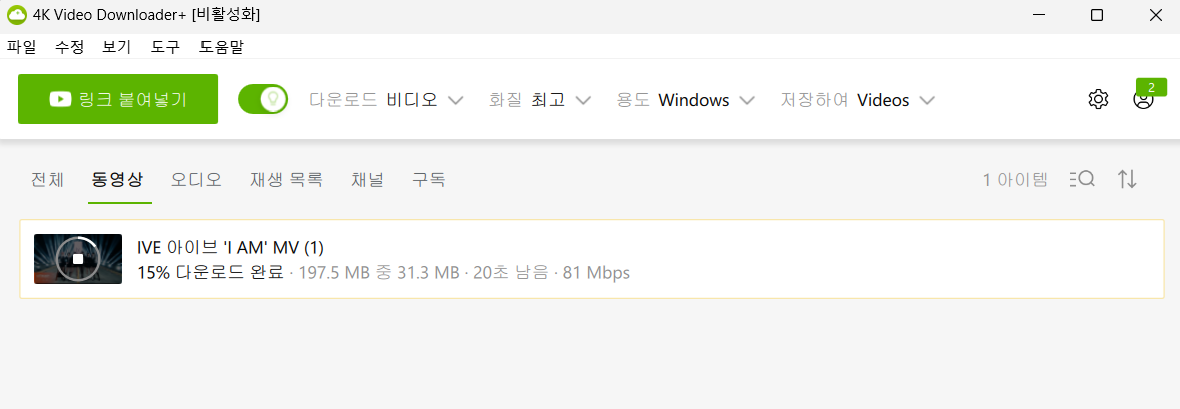
Task: Open the 저장하여 Videos folder dropdown
Action: coord(857,100)
